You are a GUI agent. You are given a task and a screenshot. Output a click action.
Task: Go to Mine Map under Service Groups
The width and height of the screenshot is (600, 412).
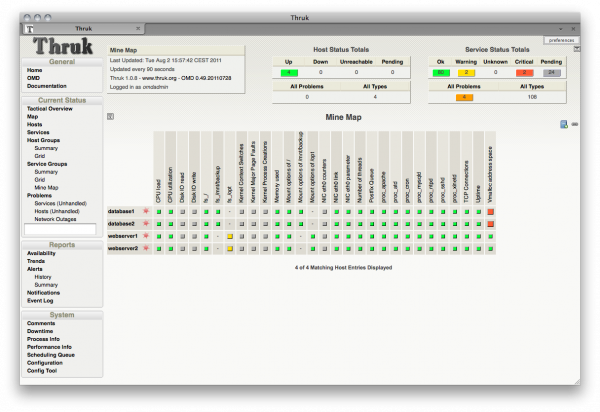pos(46,187)
